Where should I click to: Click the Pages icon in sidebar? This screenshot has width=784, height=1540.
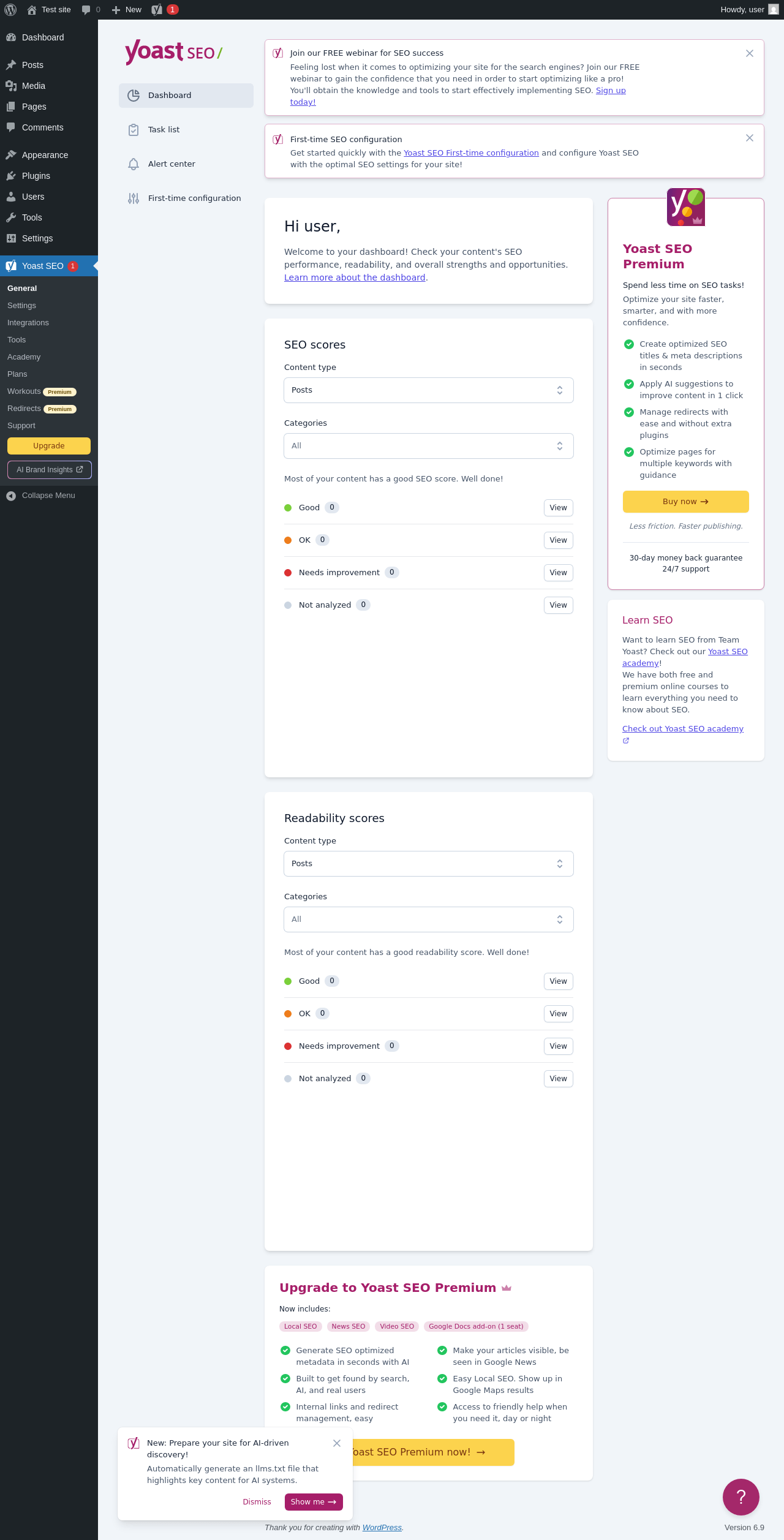click(11, 107)
